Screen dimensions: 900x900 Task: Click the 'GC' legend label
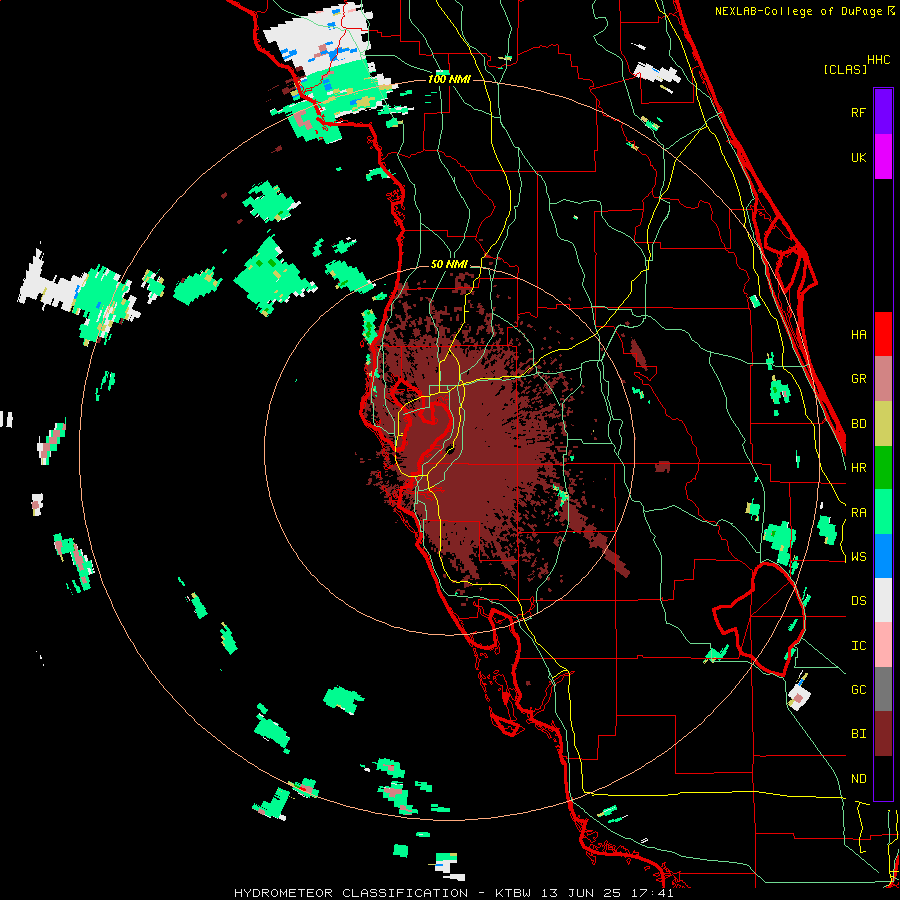pos(858,690)
